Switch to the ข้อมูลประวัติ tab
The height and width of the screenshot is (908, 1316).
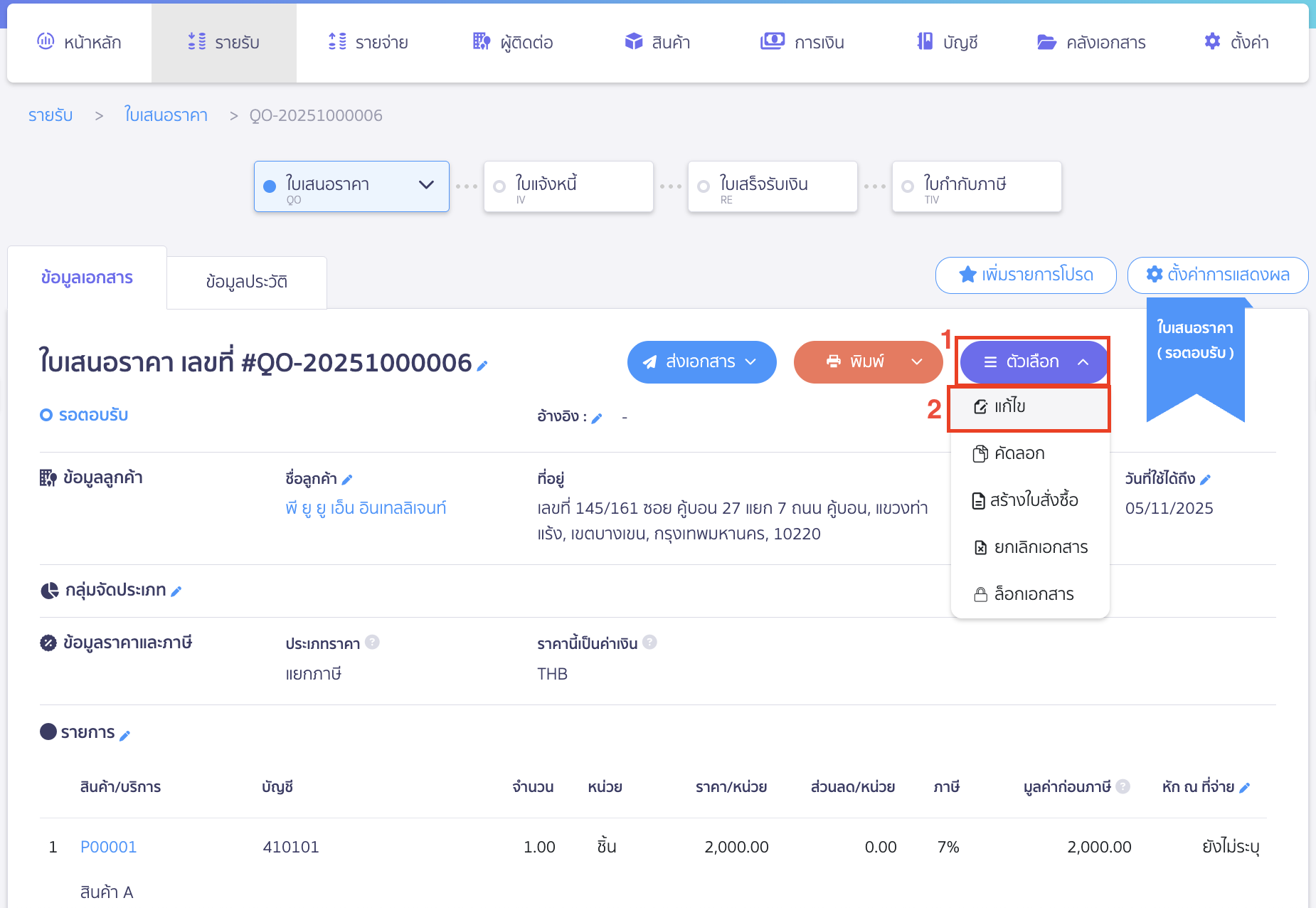(246, 283)
